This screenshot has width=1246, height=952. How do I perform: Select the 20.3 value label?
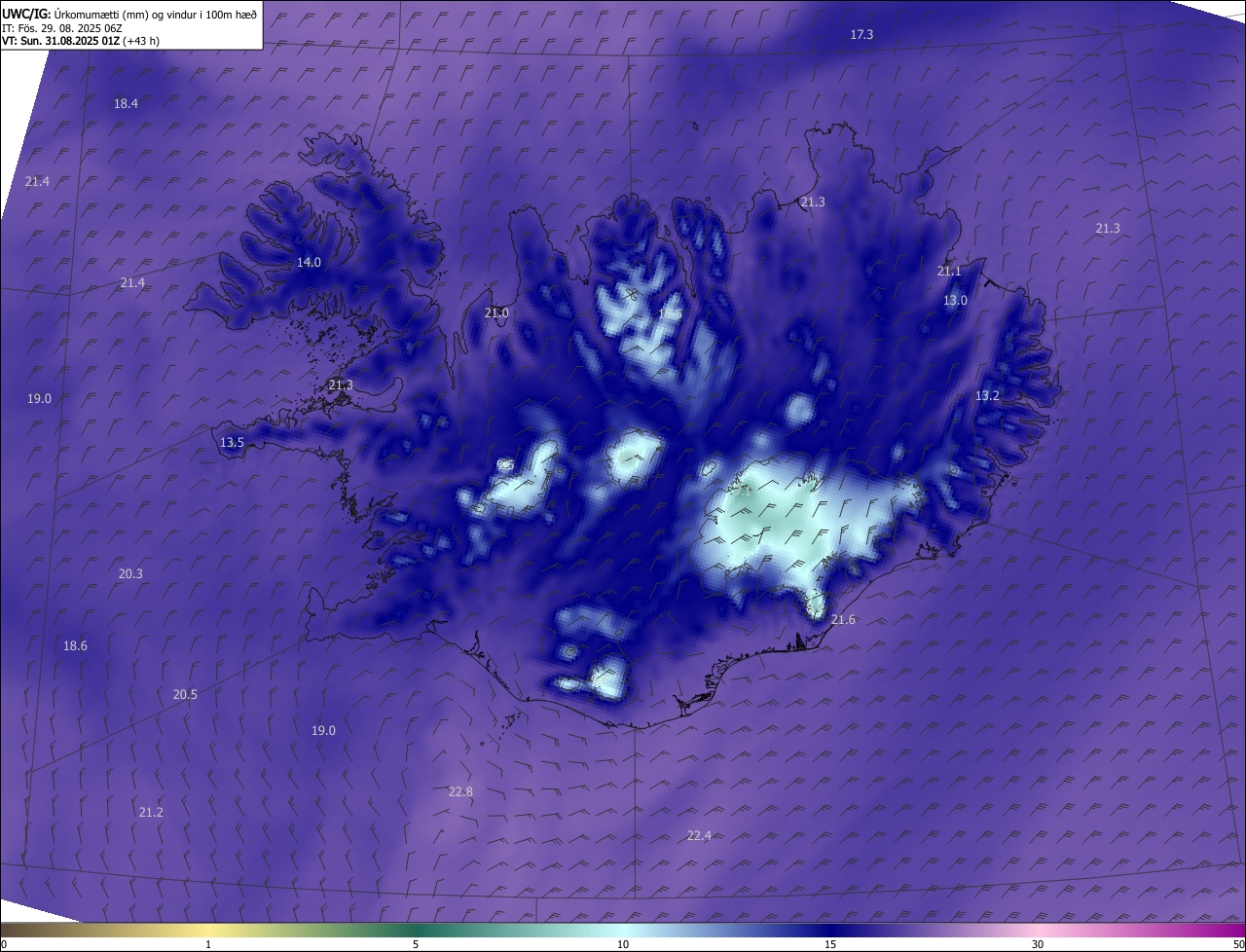(x=130, y=574)
